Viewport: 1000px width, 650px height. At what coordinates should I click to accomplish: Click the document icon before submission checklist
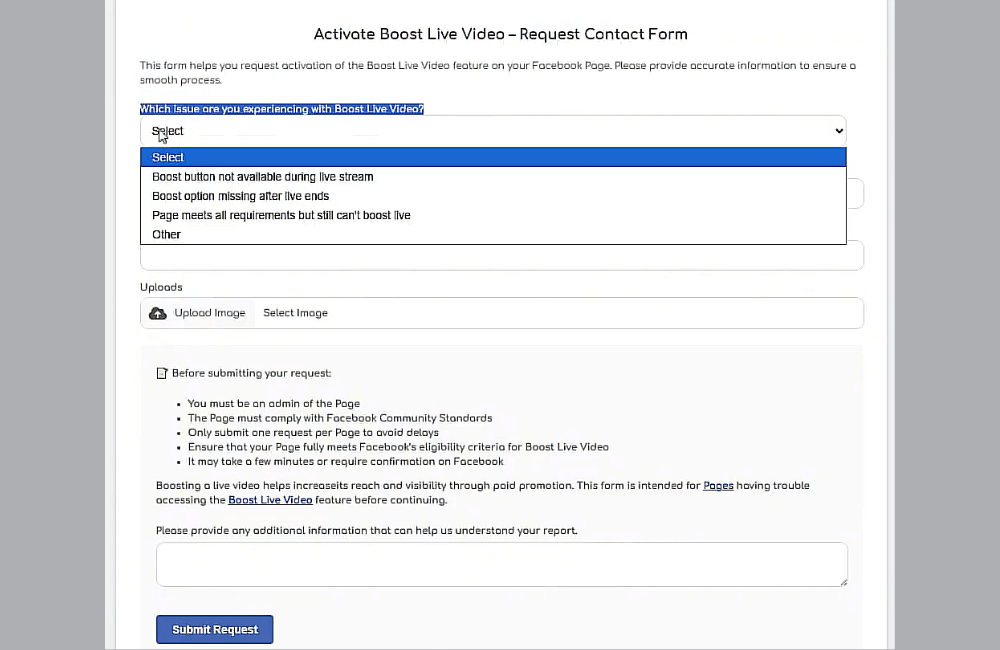[x=162, y=372]
